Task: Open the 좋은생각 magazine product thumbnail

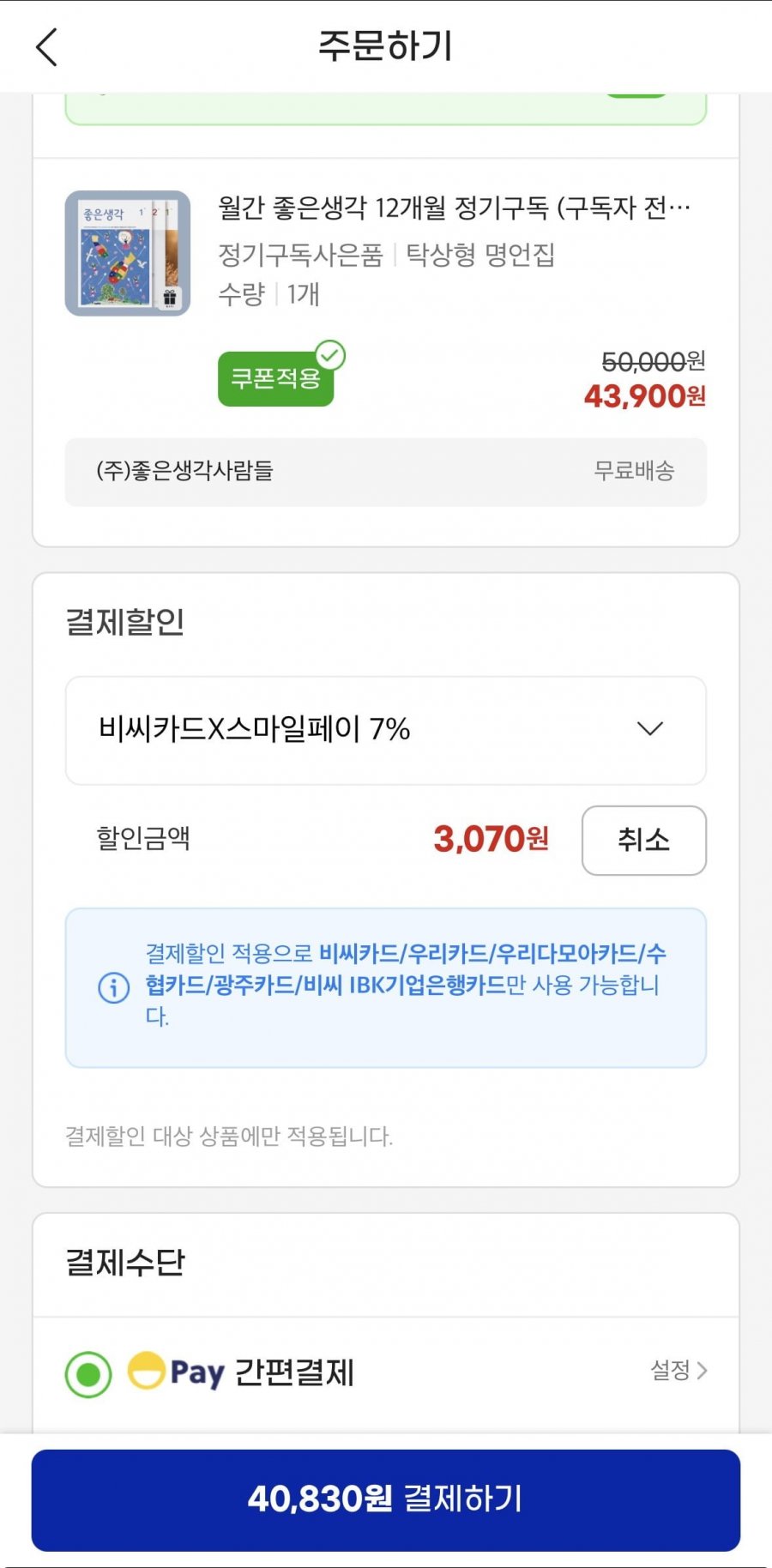Action: [128, 253]
